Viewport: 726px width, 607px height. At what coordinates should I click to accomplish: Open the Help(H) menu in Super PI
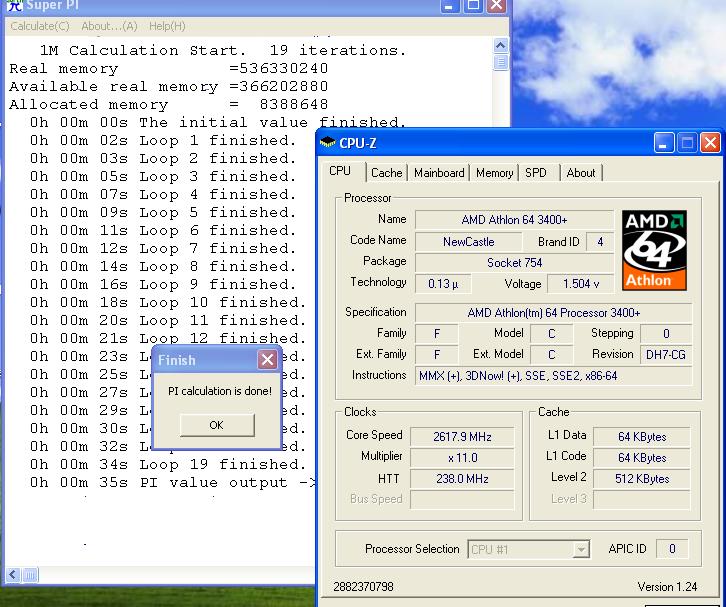pos(167,26)
